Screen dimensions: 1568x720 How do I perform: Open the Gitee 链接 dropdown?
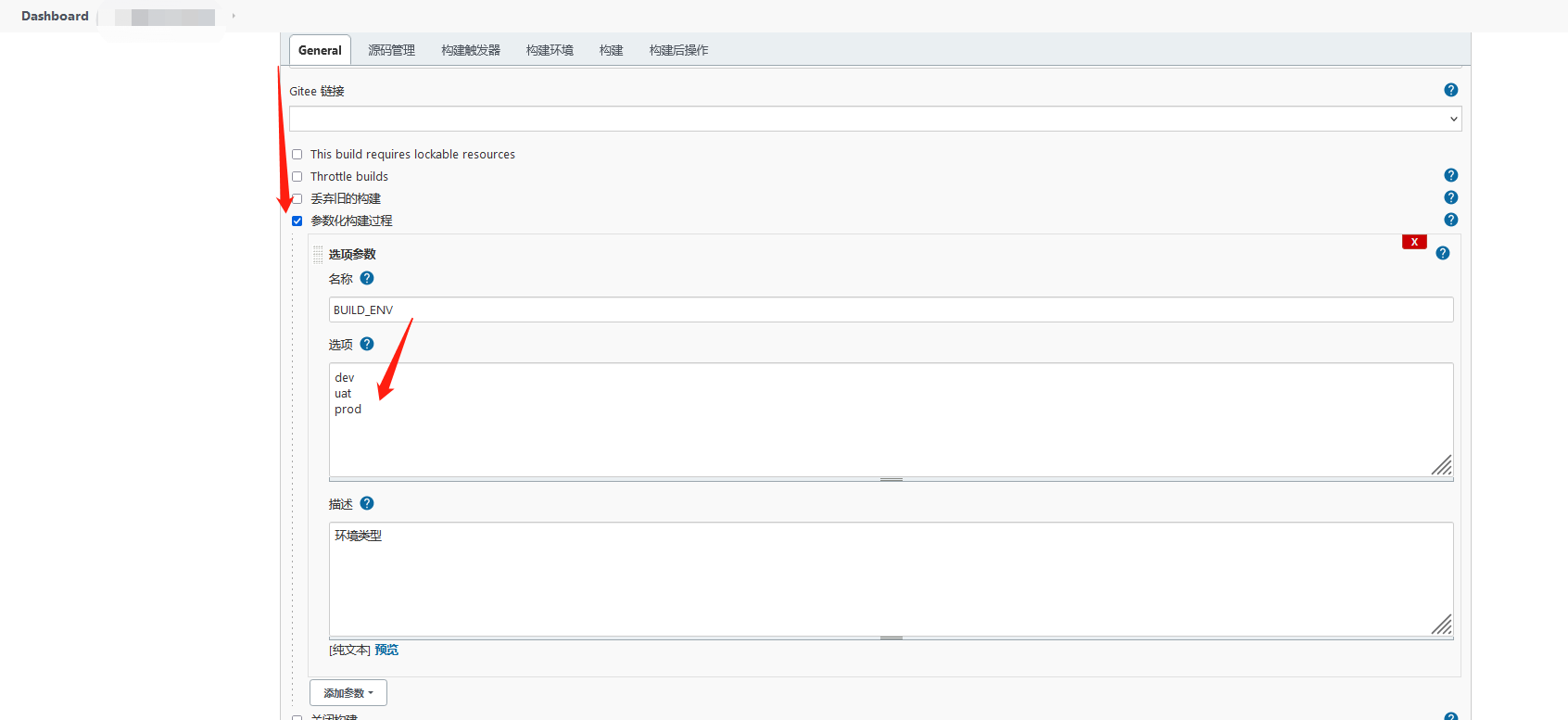click(x=875, y=119)
